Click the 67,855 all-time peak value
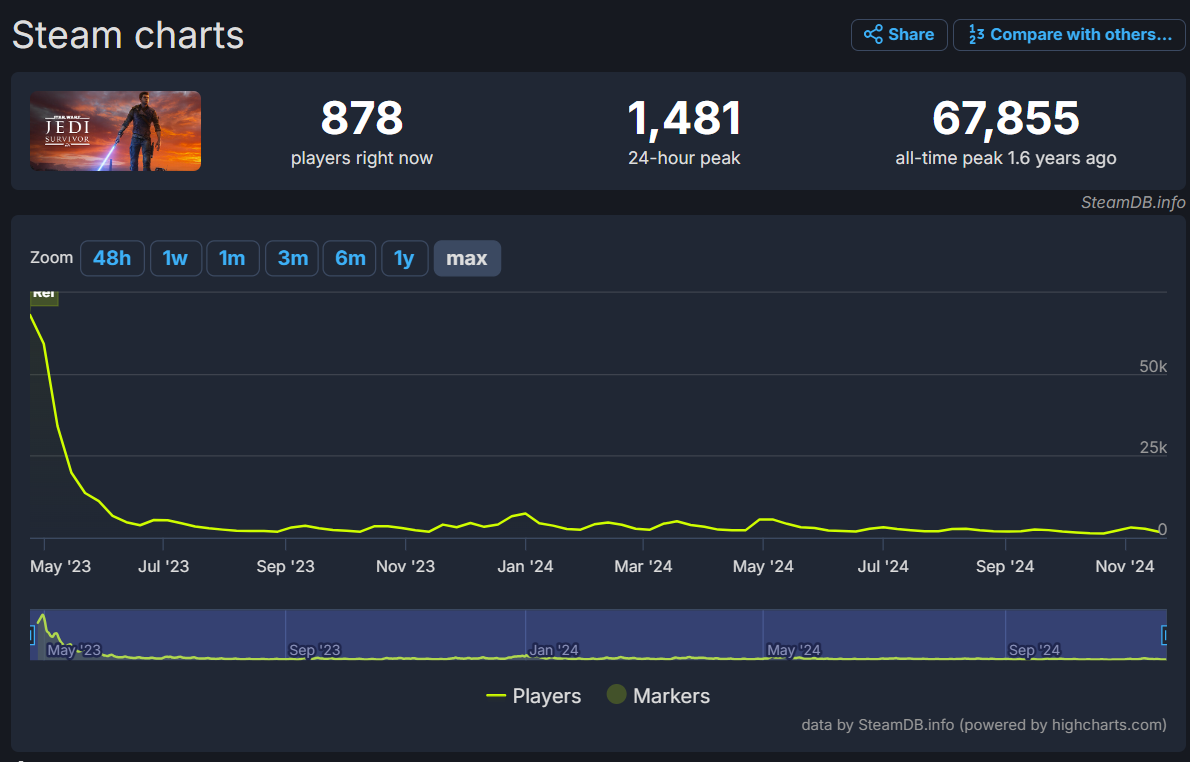Screen dimensions: 1190x762 (x=1006, y=118)
